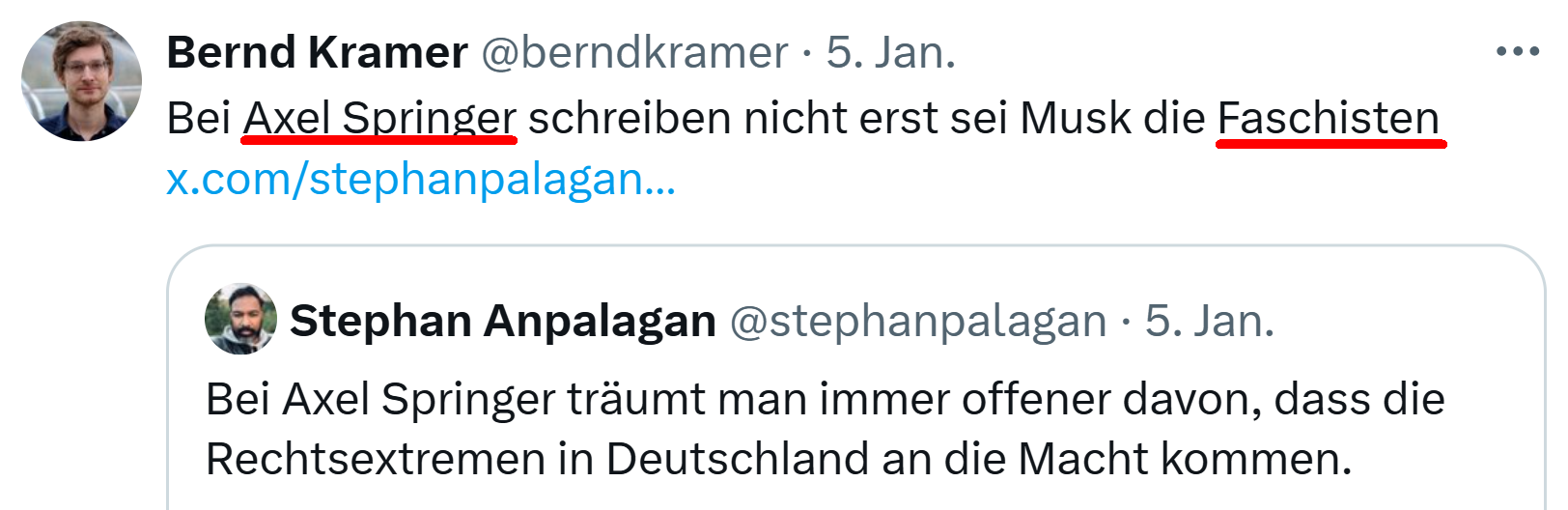Click the @stephanpalagan handle
Viewport: 1568px width, 510px height.
[x=917, y=321]
